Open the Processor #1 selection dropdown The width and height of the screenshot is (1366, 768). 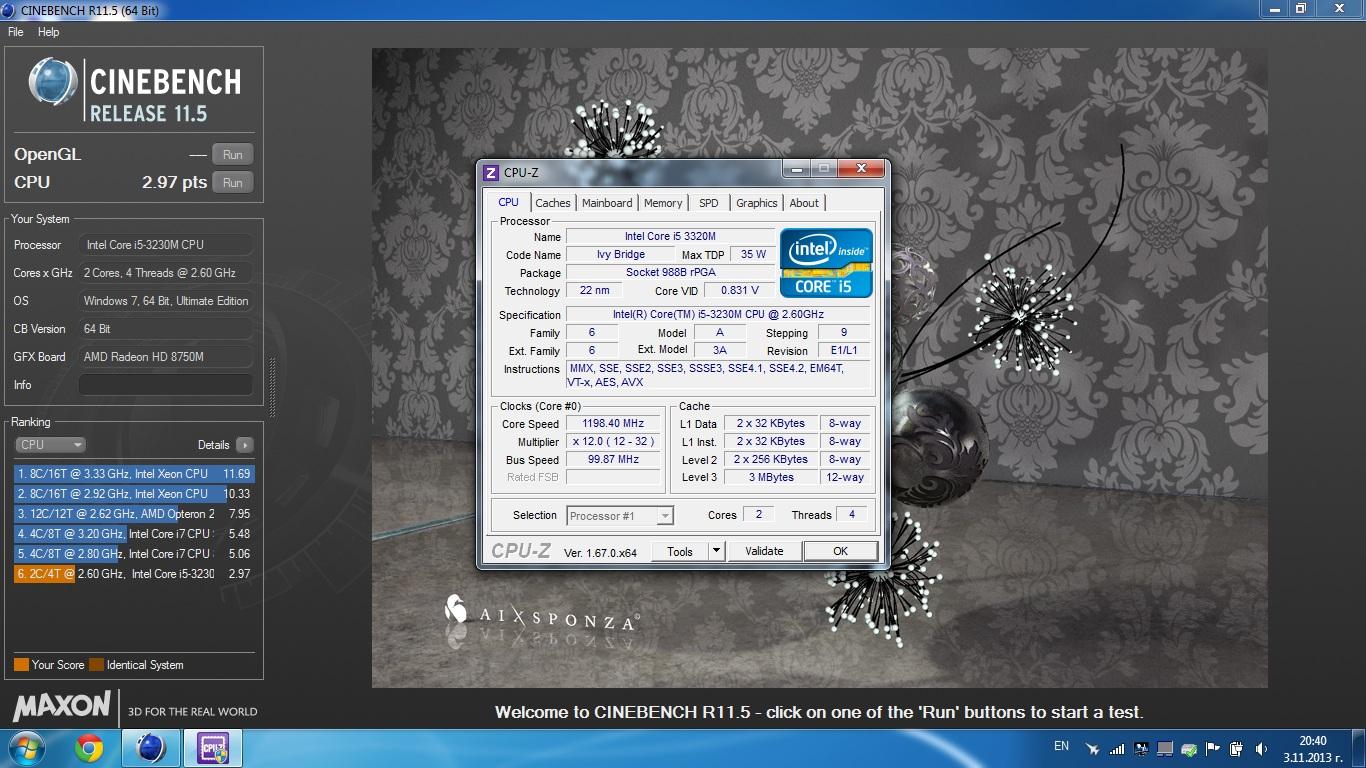[x=620, y=516]
